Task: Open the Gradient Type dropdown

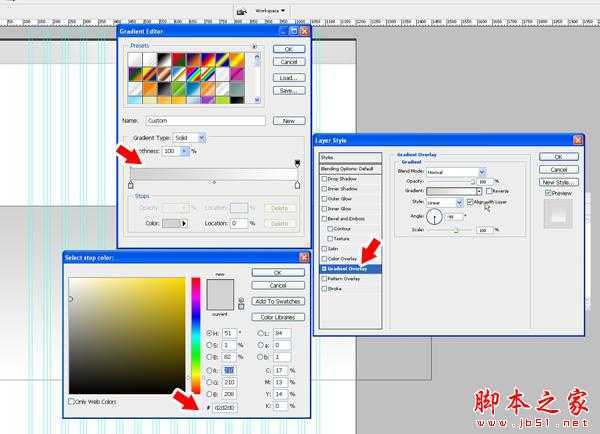Action: (x=189, y=138)
